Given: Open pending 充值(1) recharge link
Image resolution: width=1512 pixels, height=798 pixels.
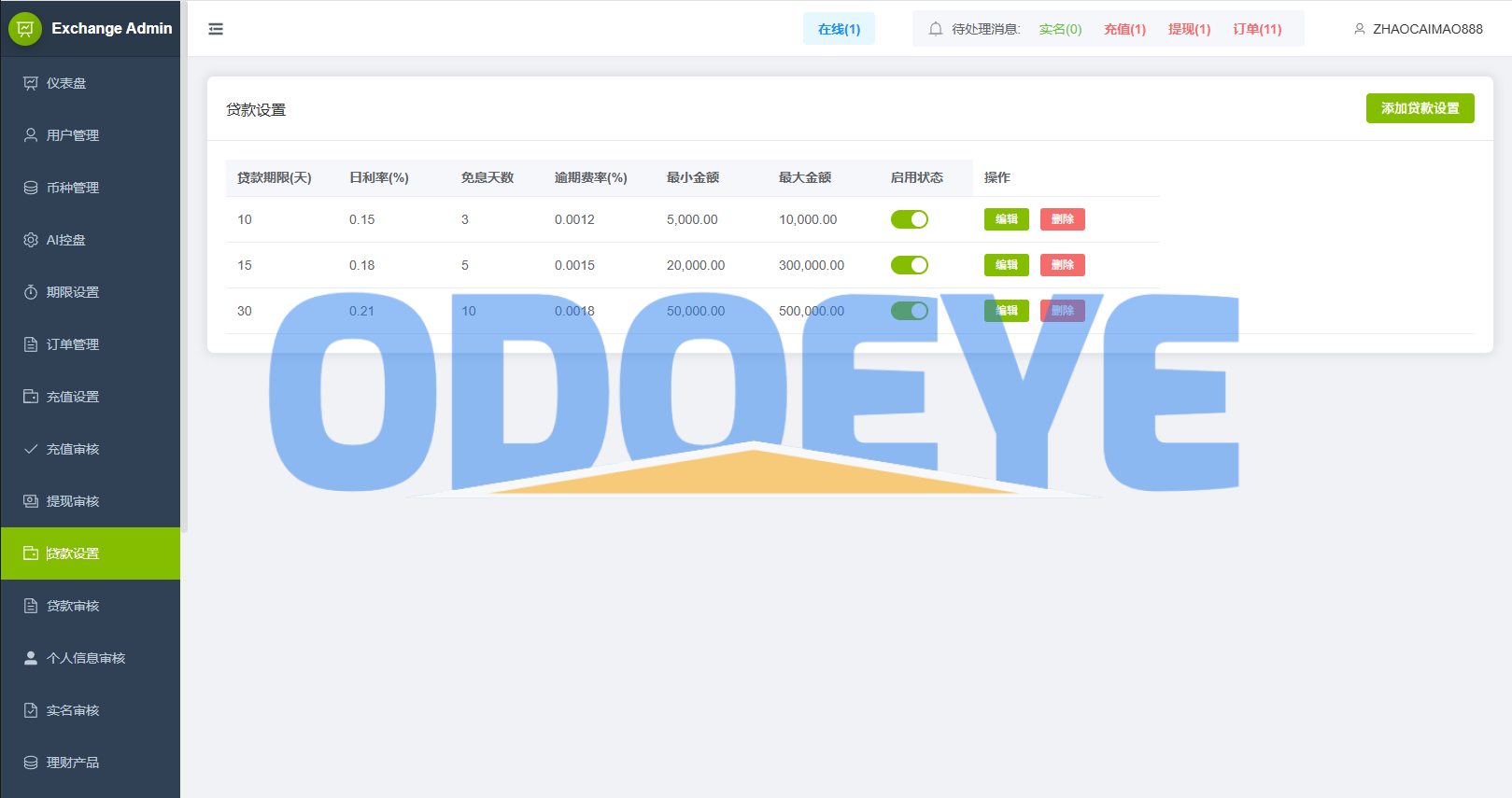Looking at the screenshot, I should point(1124,29).
